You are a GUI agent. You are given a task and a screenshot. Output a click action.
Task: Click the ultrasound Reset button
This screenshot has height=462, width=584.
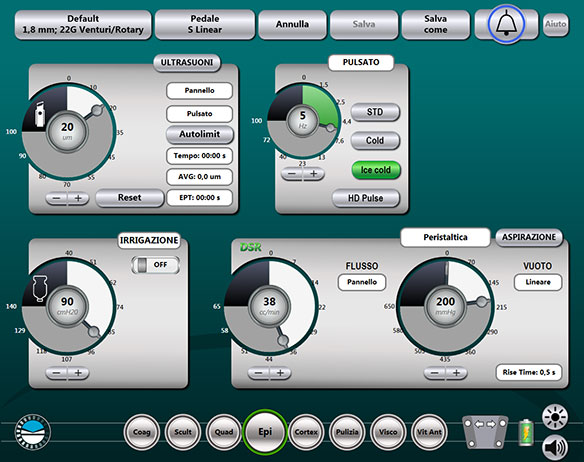tap(130, 198)
